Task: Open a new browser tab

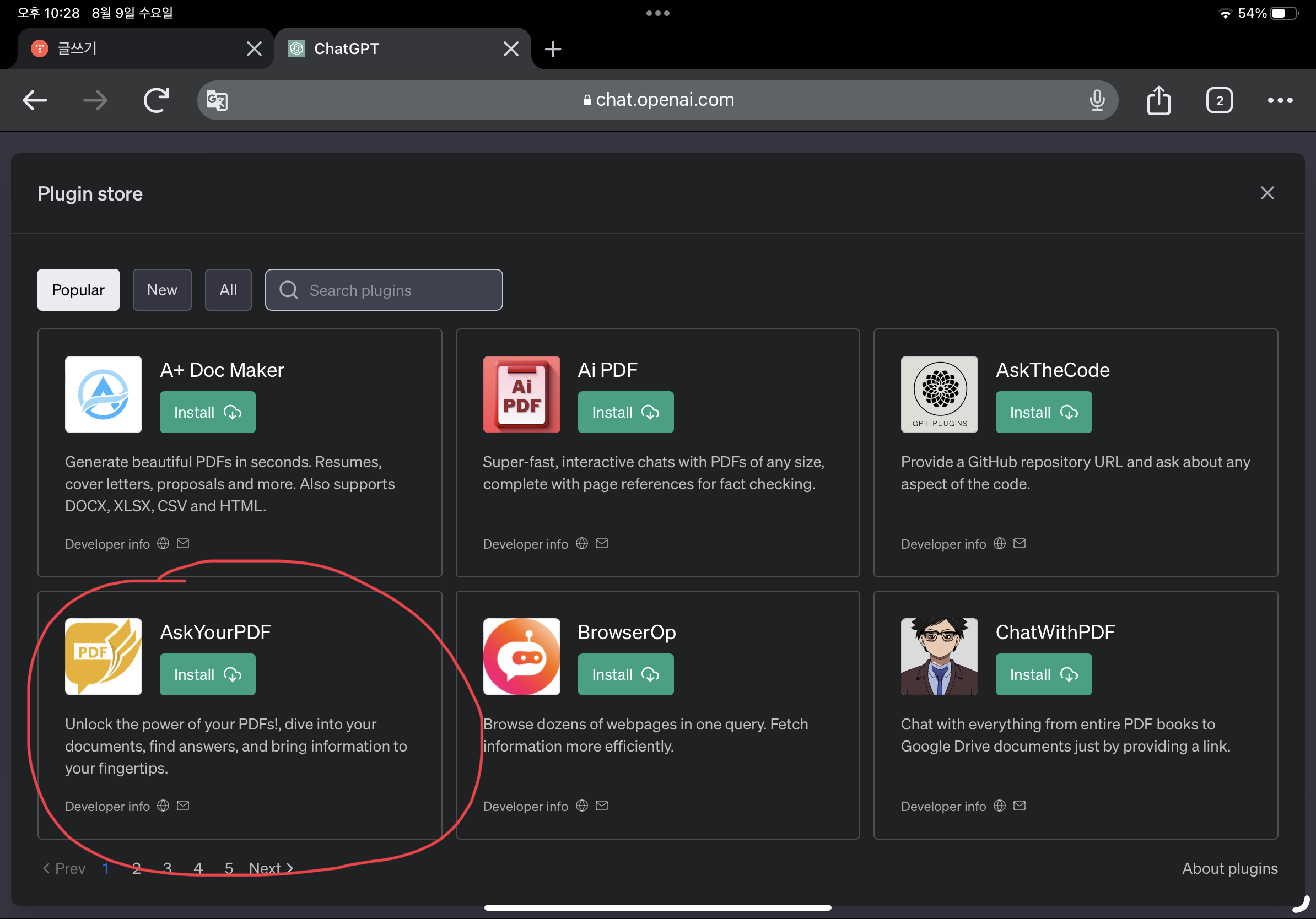Action: click(553, 49)
